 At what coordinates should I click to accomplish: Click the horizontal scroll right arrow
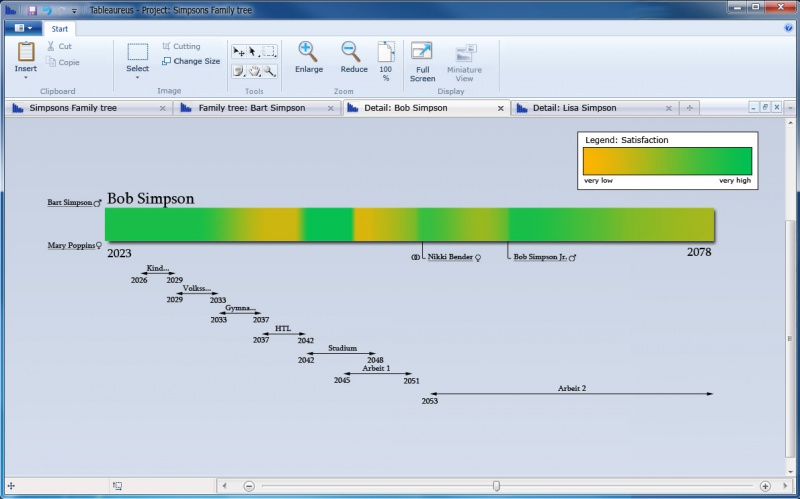(x=785, y=486)
